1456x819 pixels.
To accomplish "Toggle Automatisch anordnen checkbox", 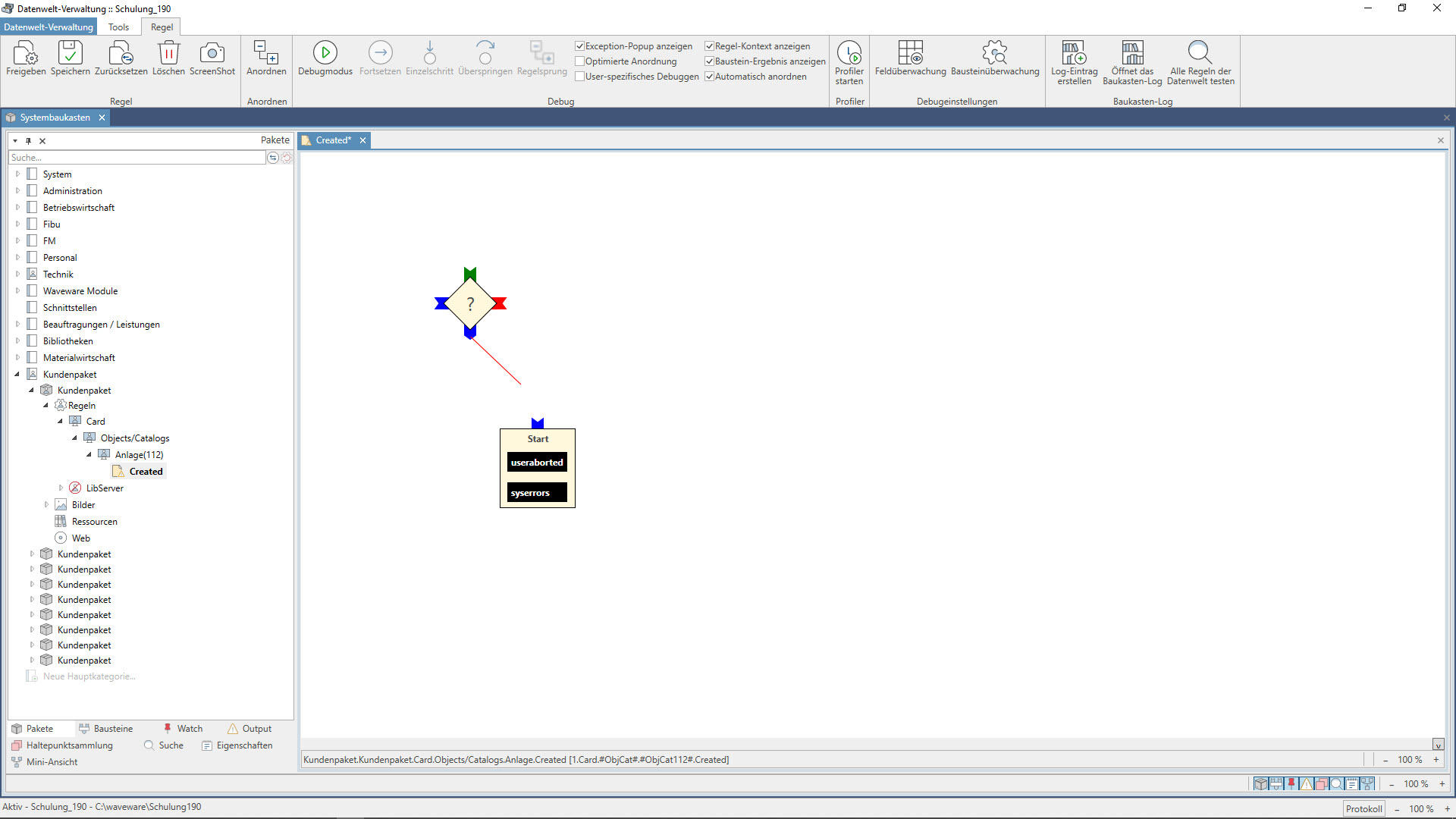I will click(x=710, y=77).
